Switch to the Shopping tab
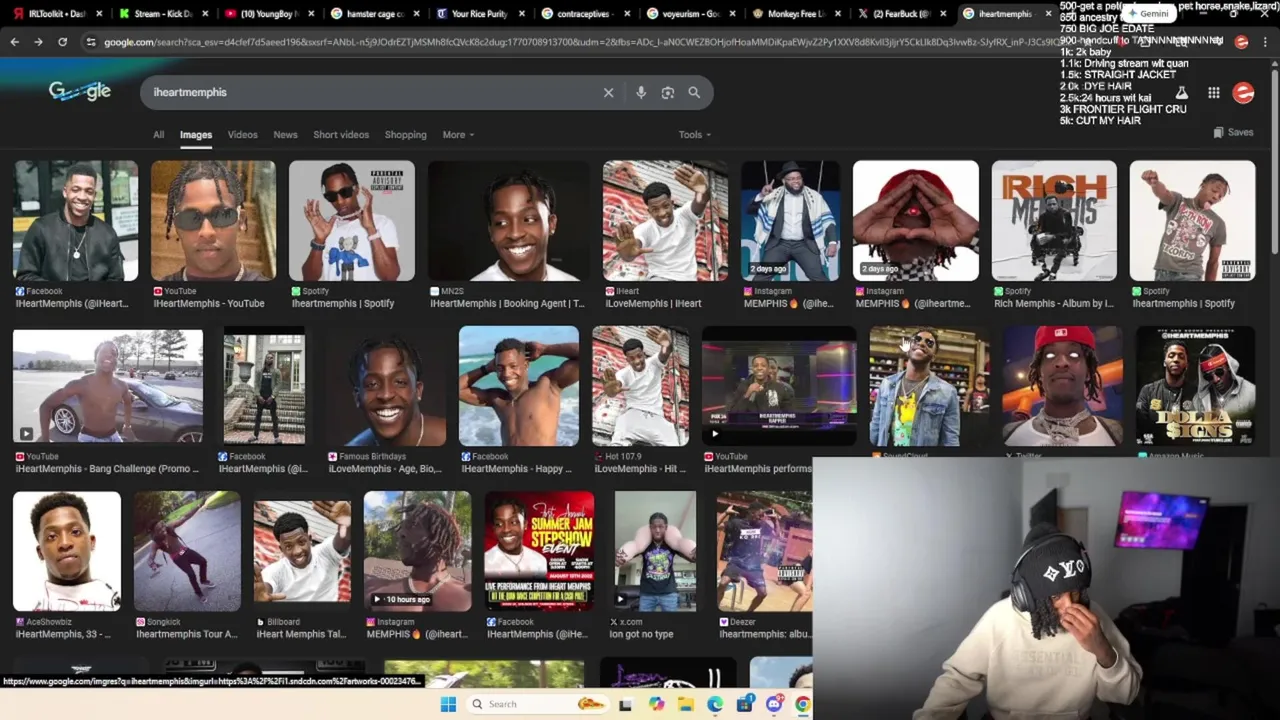Screen dimensions: 1280x720 pos(405,135)
